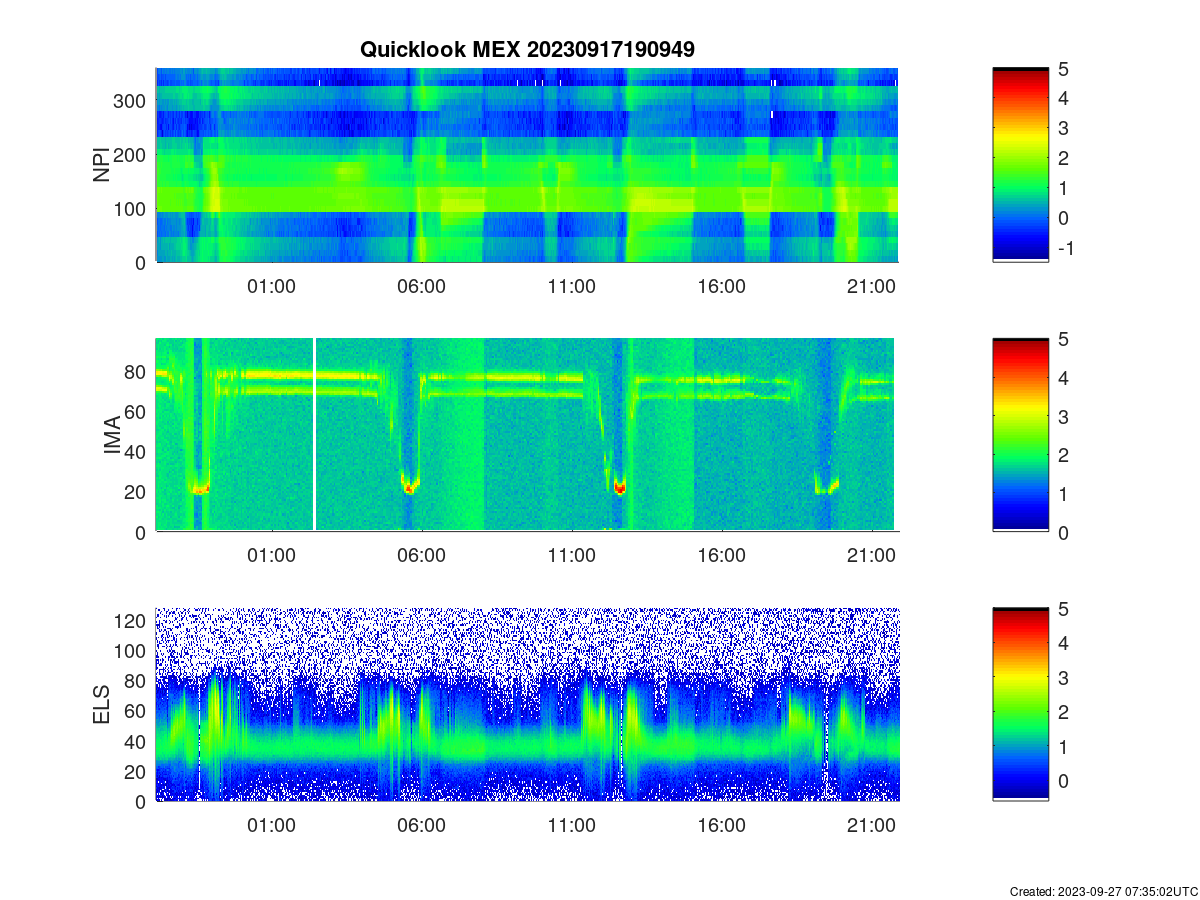
Task: Click the 11:00 tick under the ELS plot
Action: coord(571,826)
